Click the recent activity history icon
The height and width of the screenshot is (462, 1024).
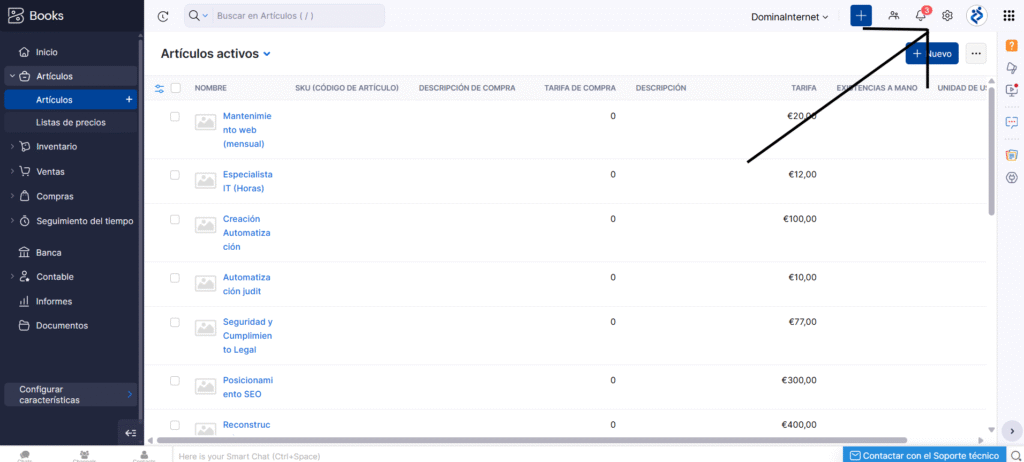(x=163, y=16)
